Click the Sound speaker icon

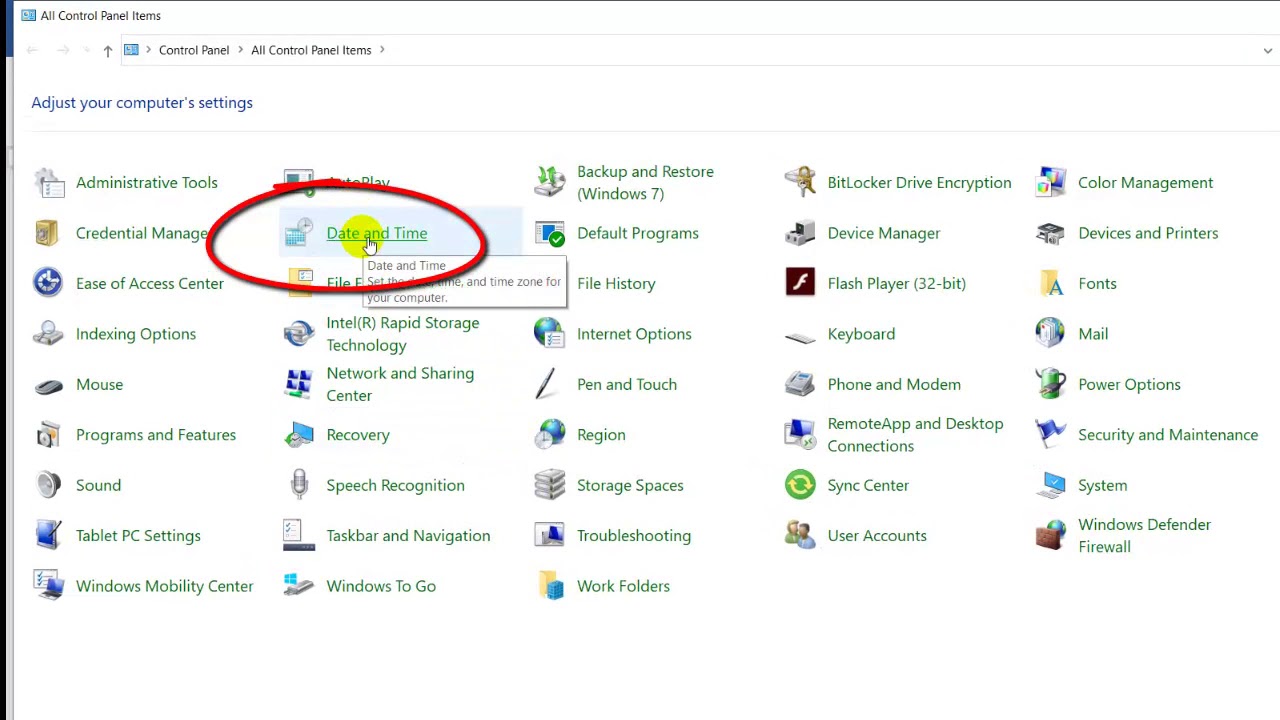(48, 485)
